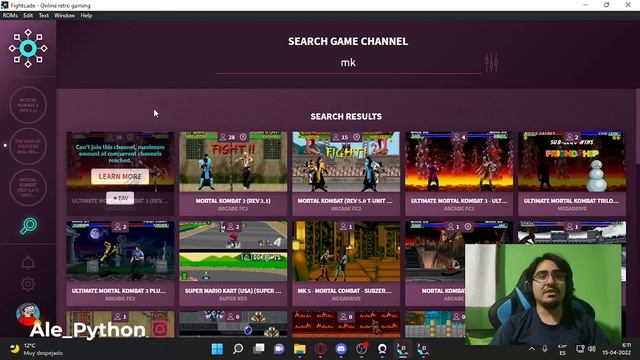Click the first Fightcade taskbar icon
The width and height of the screenshot is (640, 360).
[402, 349]
